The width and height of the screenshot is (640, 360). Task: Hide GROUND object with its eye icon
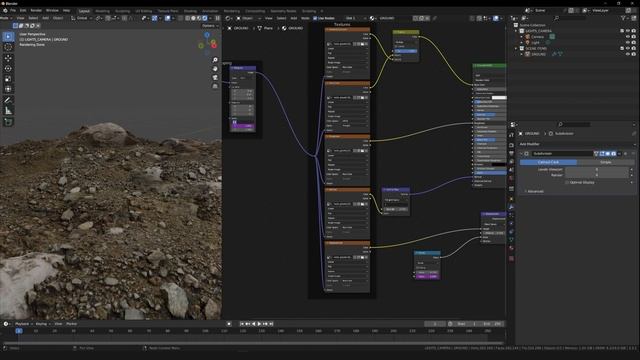tap(628, 54)
